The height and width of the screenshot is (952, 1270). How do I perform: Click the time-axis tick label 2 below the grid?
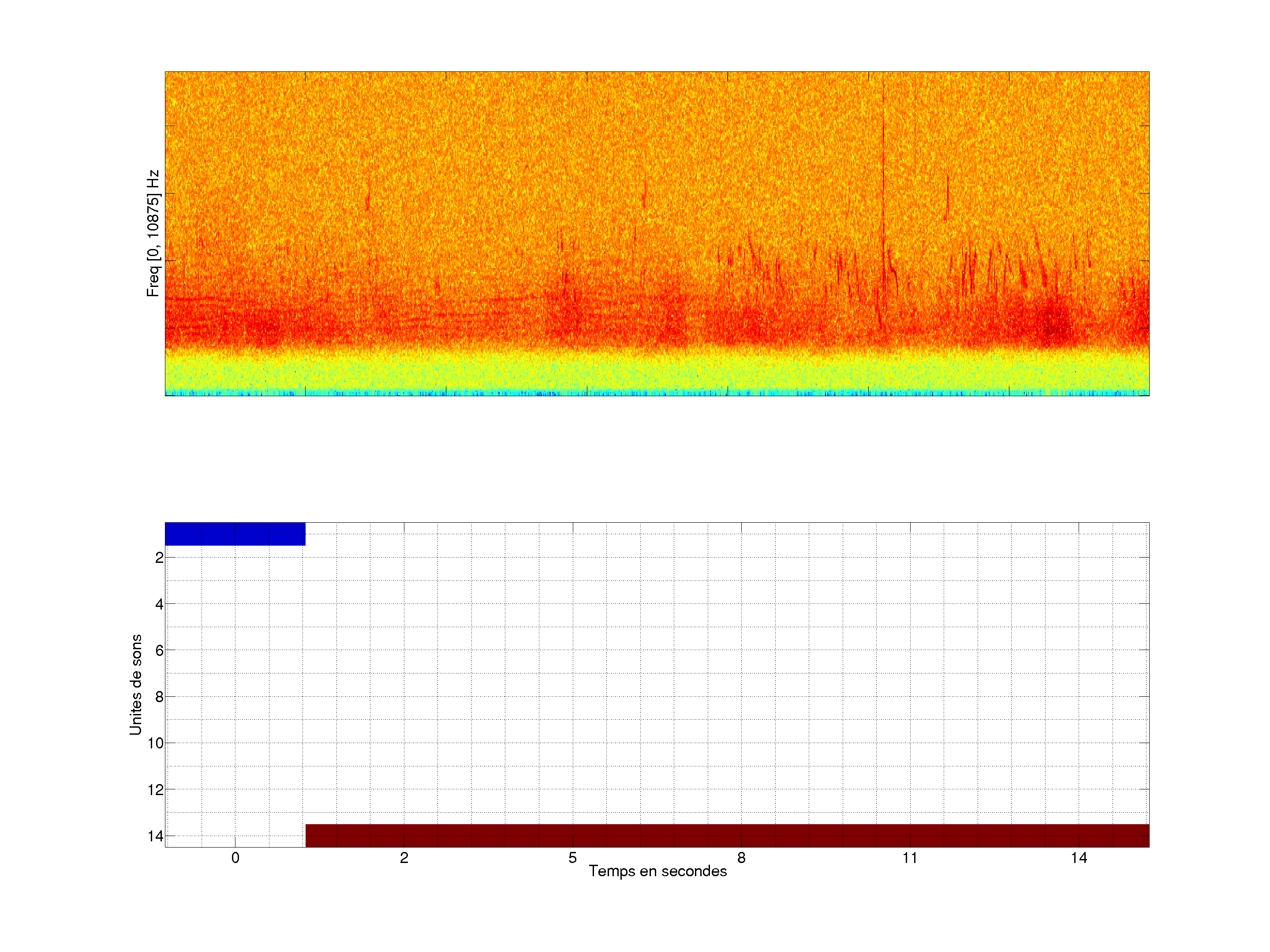tap(404, 858)
